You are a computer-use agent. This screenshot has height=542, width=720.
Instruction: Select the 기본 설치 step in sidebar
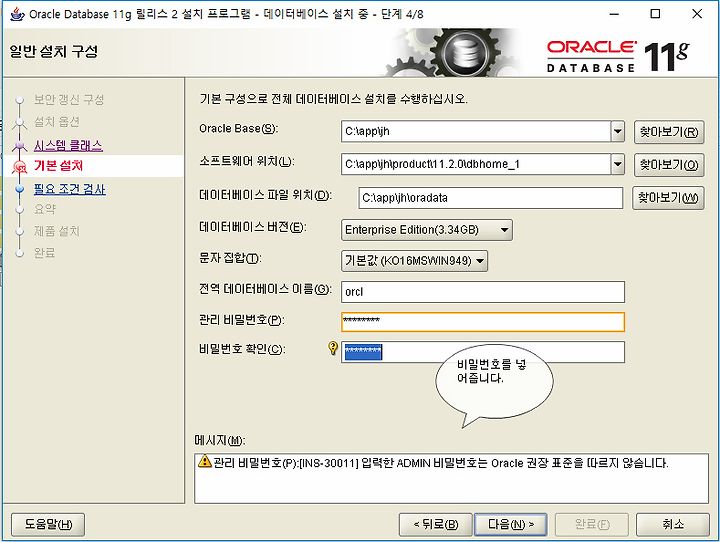(x=58, y=166)
